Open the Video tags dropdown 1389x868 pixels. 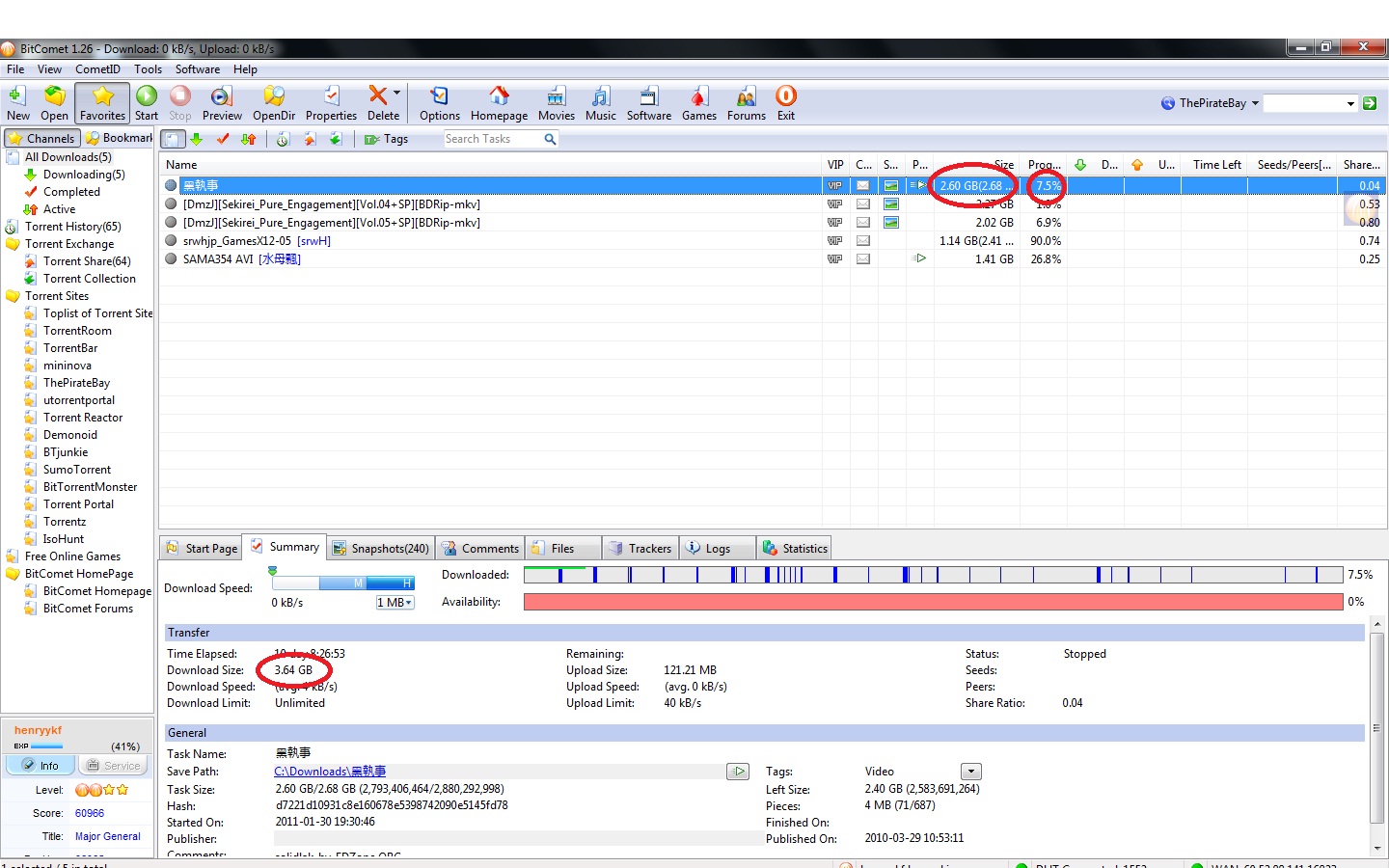pos(971,772)
